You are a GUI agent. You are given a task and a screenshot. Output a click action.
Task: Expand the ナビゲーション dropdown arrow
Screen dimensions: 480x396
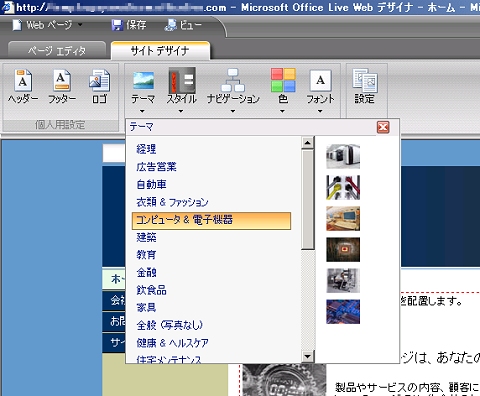233,111
